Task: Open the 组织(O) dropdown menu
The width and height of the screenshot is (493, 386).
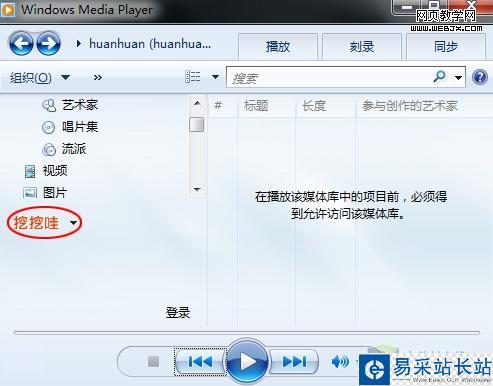Action: tap(40, 78)
